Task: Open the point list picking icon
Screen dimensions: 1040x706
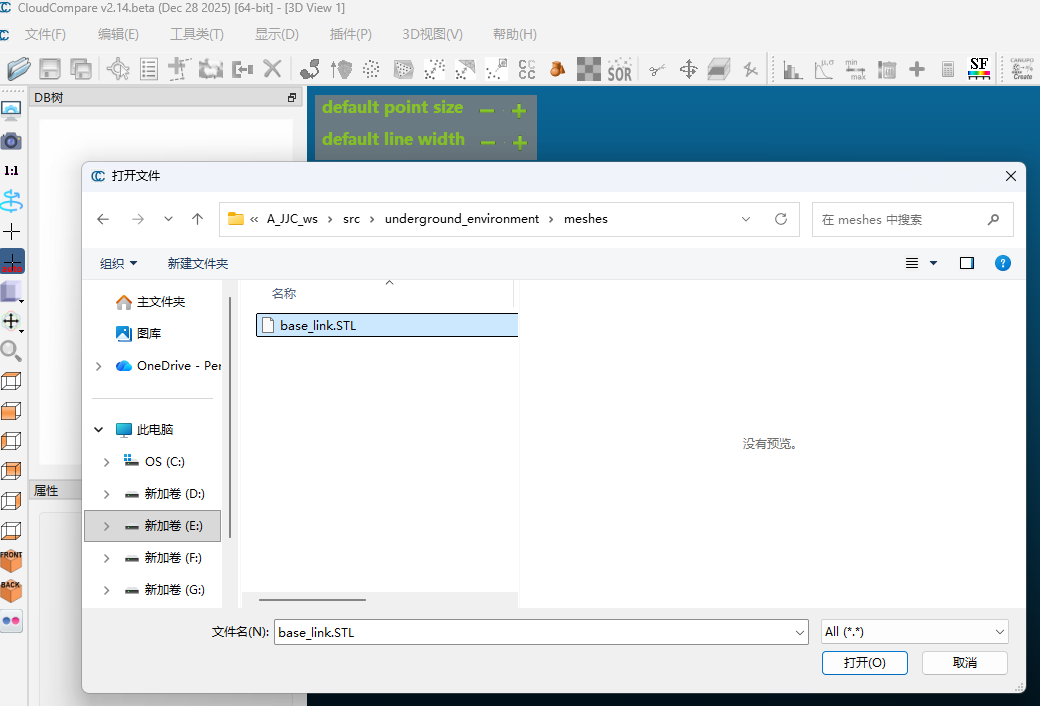Action: point(149,69)
